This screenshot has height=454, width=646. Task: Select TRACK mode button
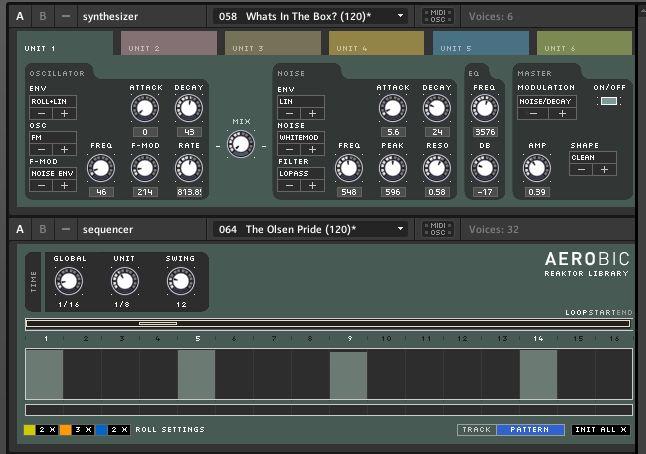[477, 430]
